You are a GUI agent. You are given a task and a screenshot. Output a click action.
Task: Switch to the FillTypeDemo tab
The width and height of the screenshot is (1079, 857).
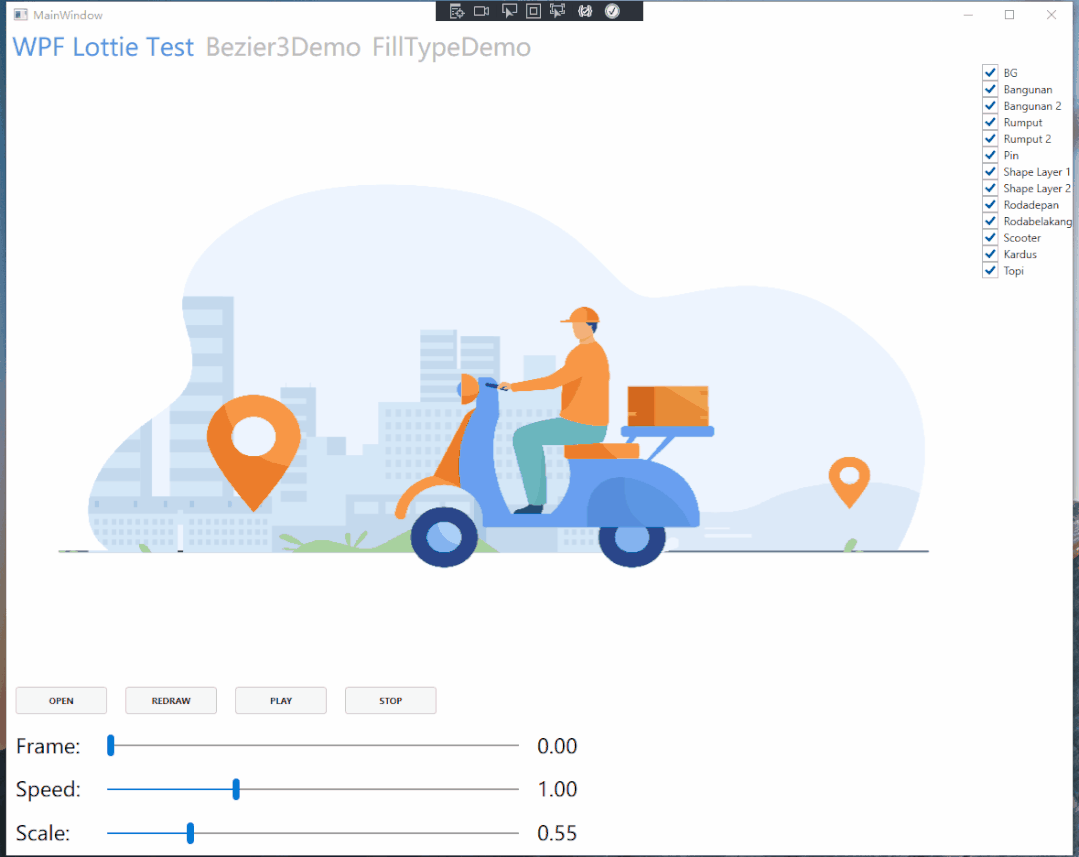pyautogui.click(x=451, y=47)
